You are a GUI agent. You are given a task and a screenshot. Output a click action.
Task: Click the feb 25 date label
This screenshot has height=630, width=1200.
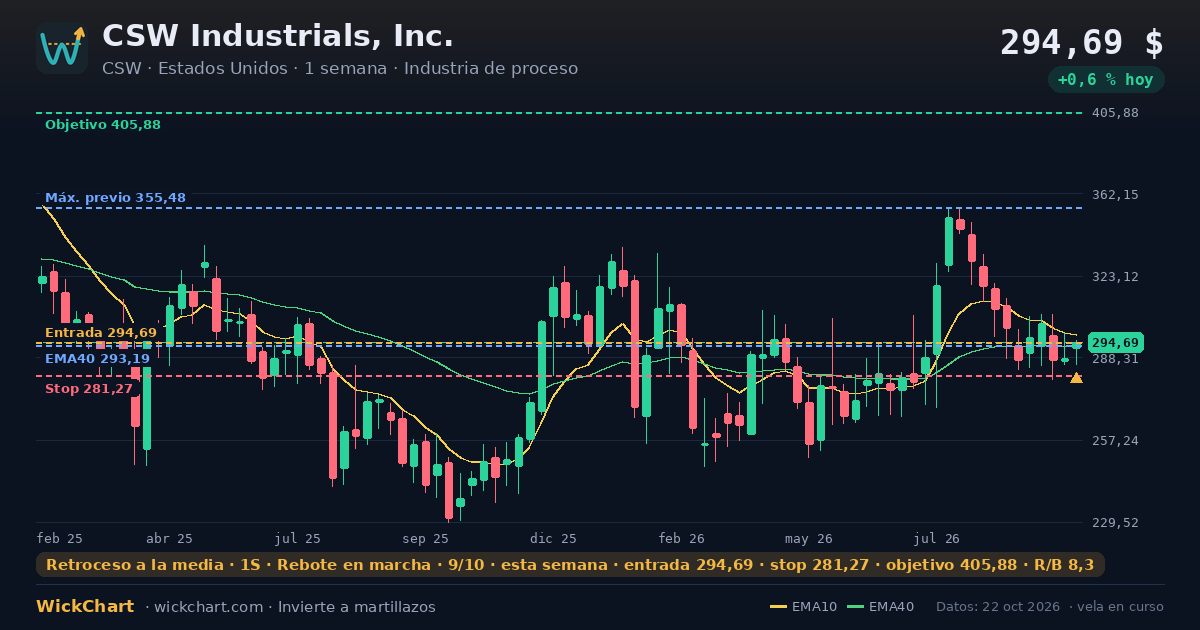(60, 539)
